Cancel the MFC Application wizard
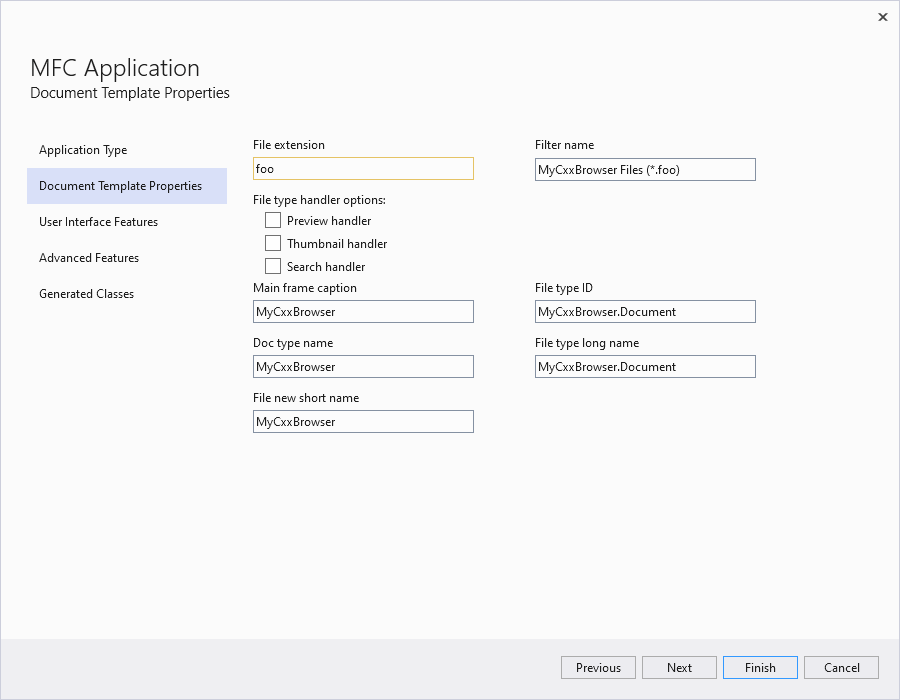 (x=841, y=667)
